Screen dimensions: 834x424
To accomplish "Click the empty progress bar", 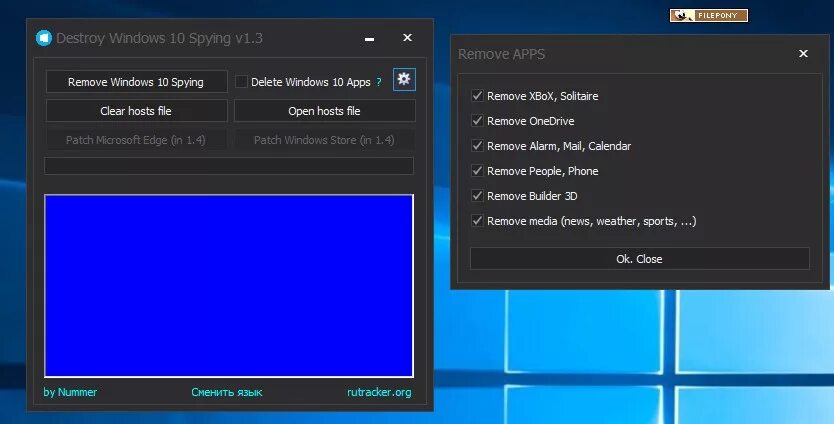I will point(229,165).
